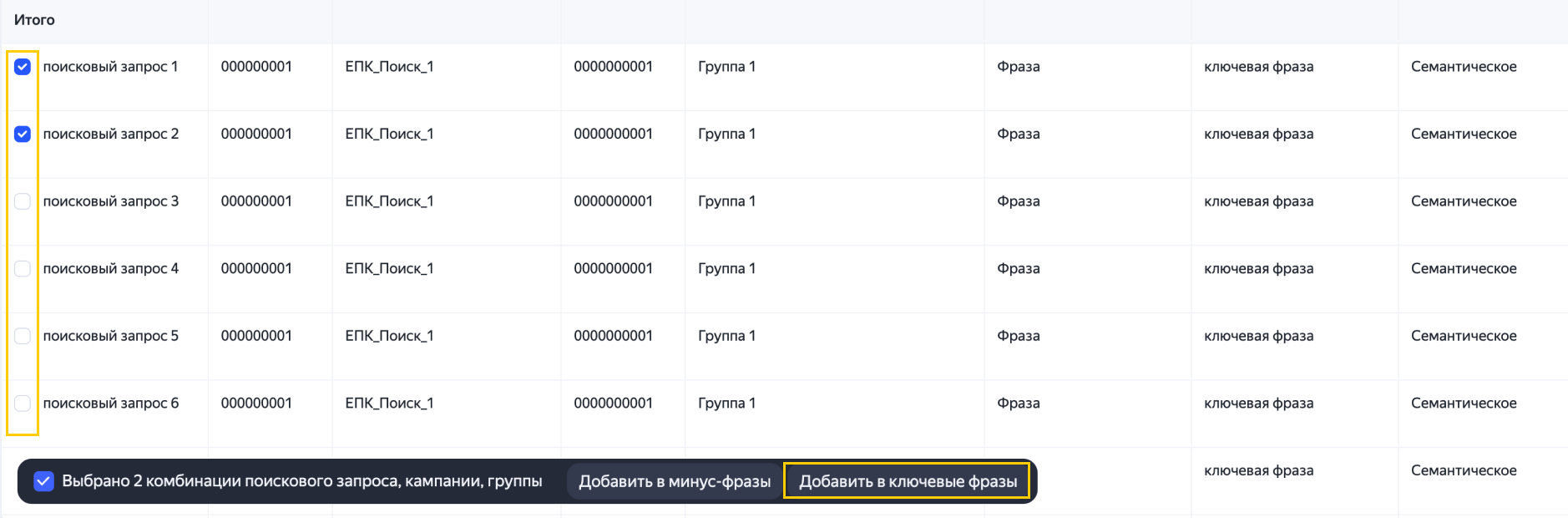The height and width of the screenshot is (518, 1568).
Task: Click Группа 1 in the поисковый запрос 4 row
Action: click(x=726, y=268)
